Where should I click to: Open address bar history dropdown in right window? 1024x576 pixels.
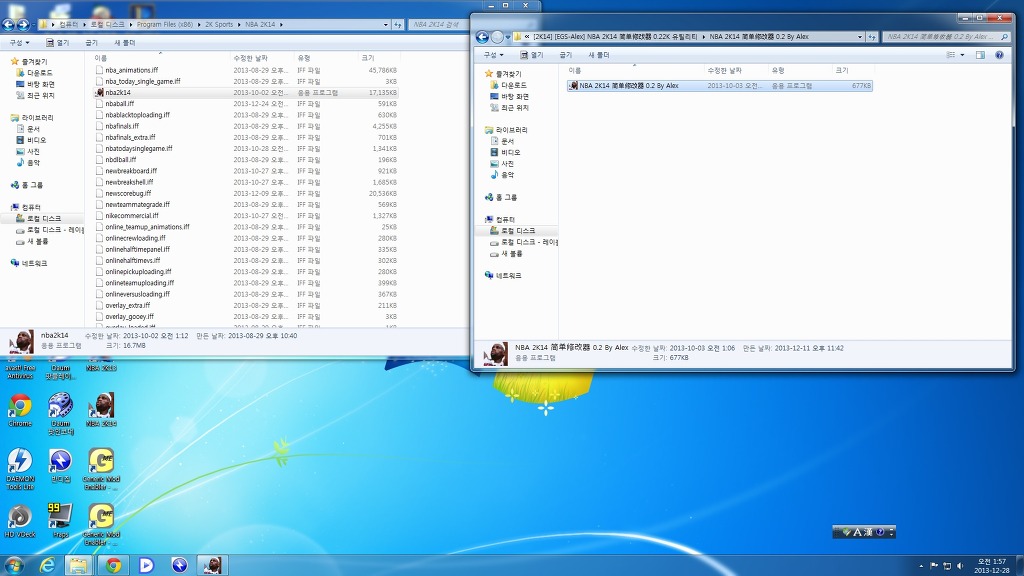click(861, 37)
